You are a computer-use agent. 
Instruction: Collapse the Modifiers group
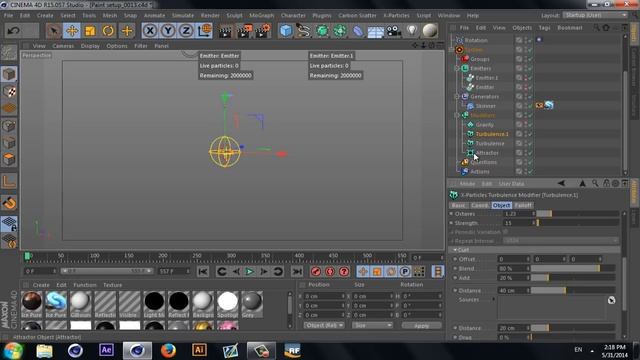[457, 115]
